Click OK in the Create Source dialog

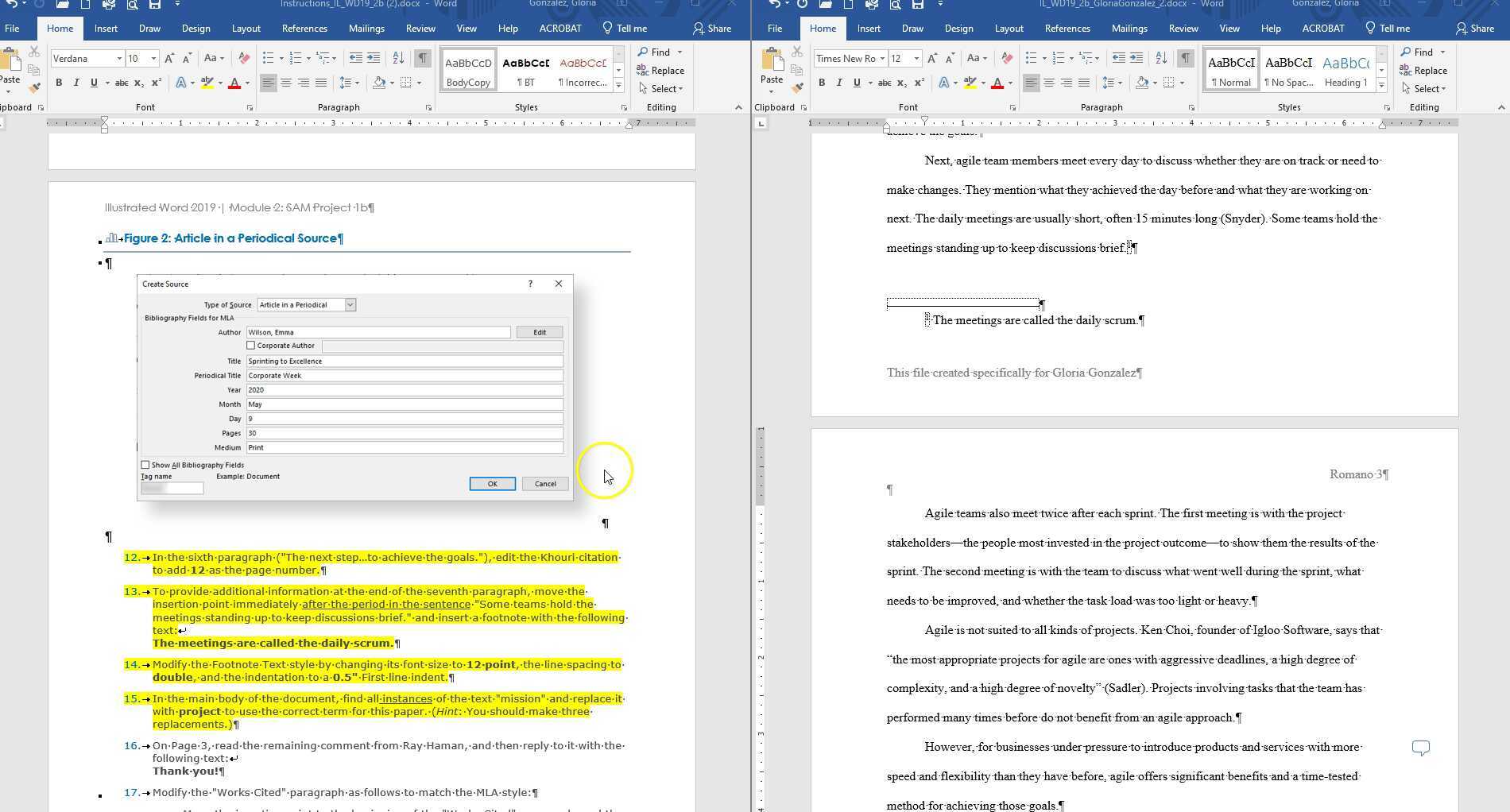(x=493, y=483)
